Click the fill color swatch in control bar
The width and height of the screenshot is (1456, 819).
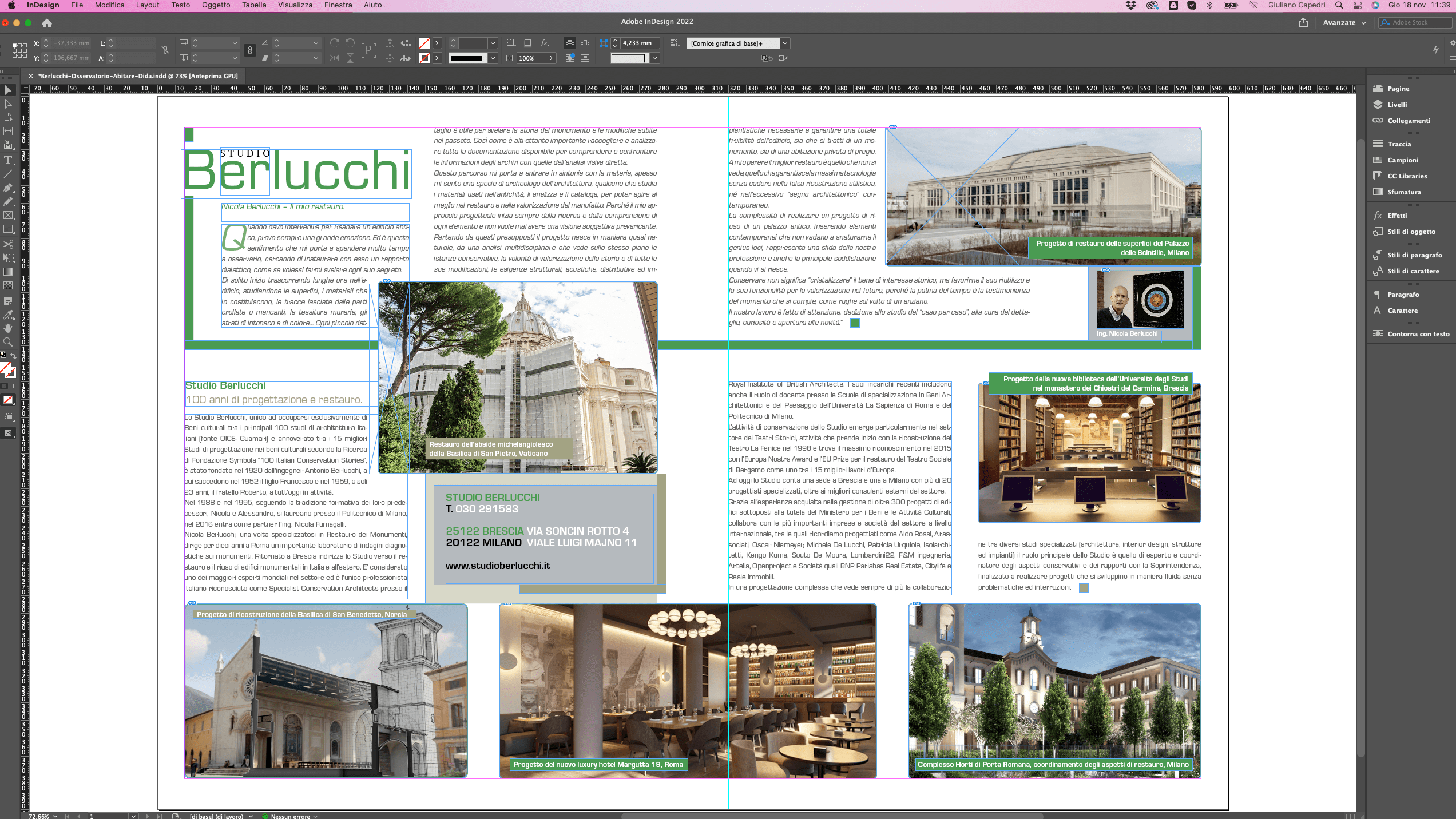pyautogui.click(x=424, y=43)
